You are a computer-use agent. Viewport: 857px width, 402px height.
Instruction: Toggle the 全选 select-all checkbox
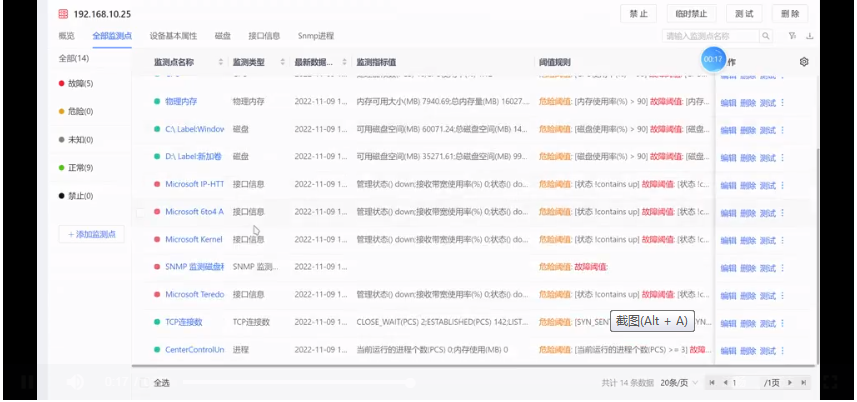tap(141, 383)
